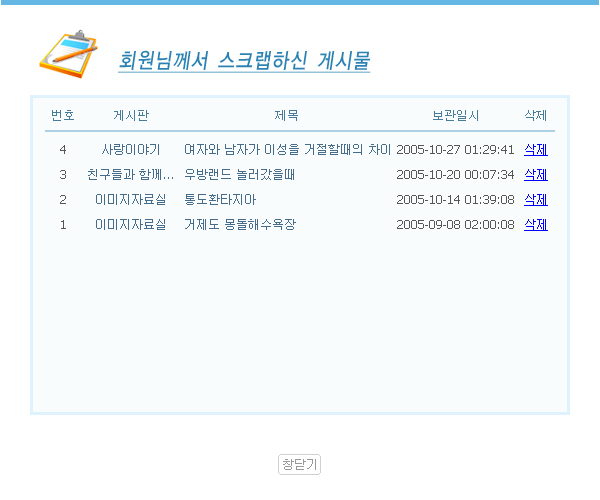The image size is (600, 500).
Task: Click the clipboard and pencil icon
Action: [x=68, y=54]
